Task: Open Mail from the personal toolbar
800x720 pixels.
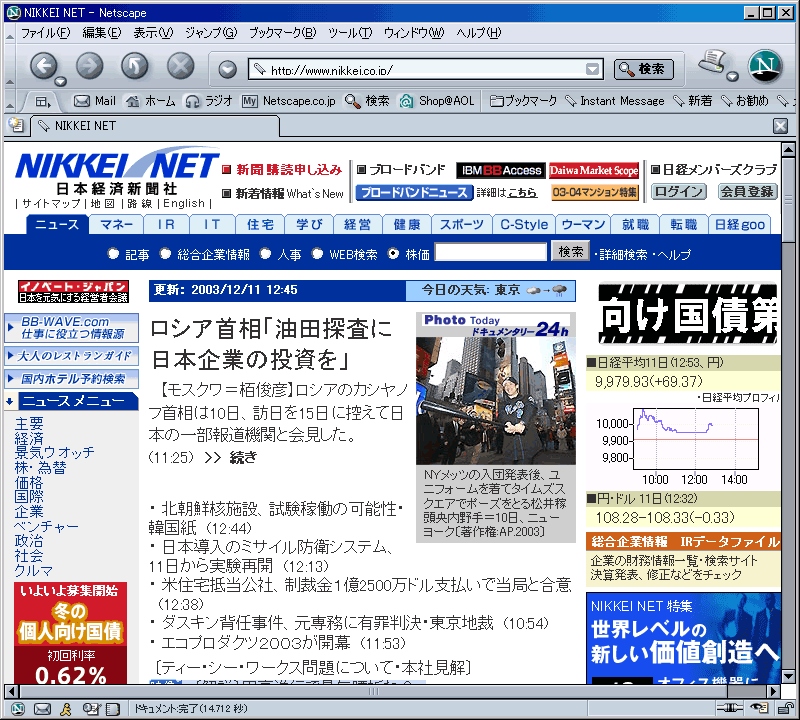Action: [95, 101]
